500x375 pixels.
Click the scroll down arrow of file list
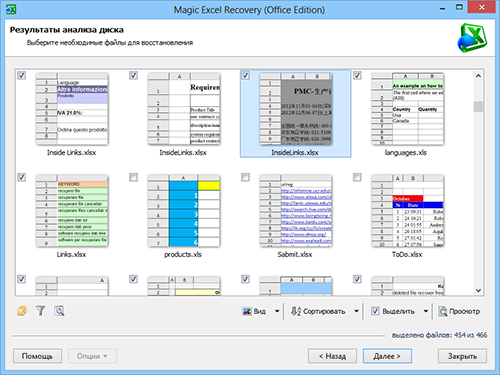[x=478, y=290]
